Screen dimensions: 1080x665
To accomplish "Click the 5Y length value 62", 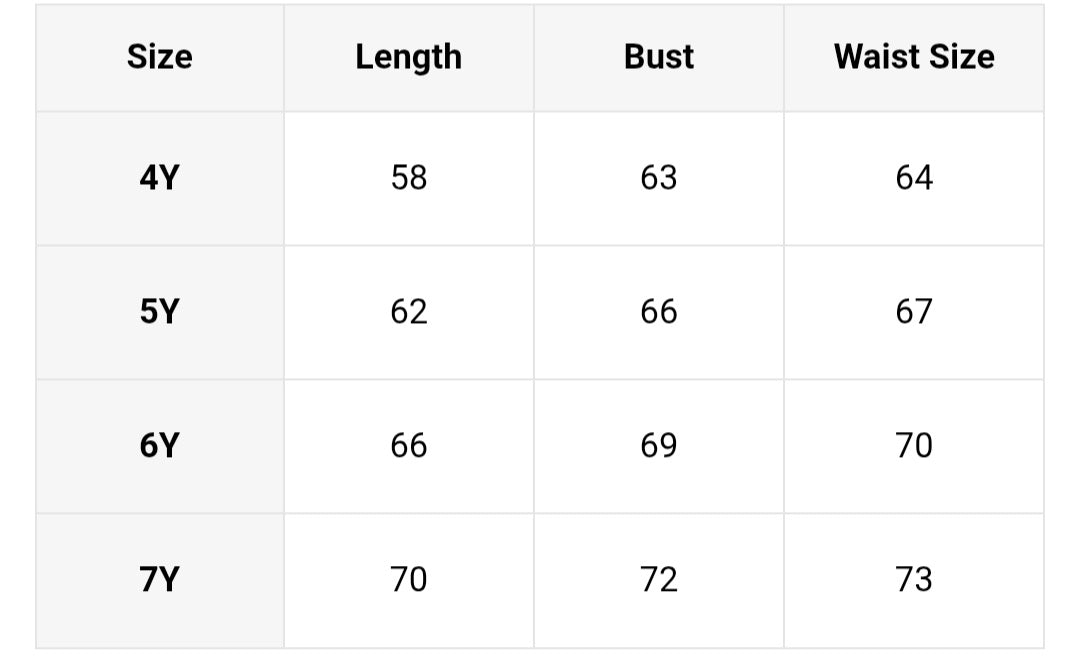I will click(408, 312).
